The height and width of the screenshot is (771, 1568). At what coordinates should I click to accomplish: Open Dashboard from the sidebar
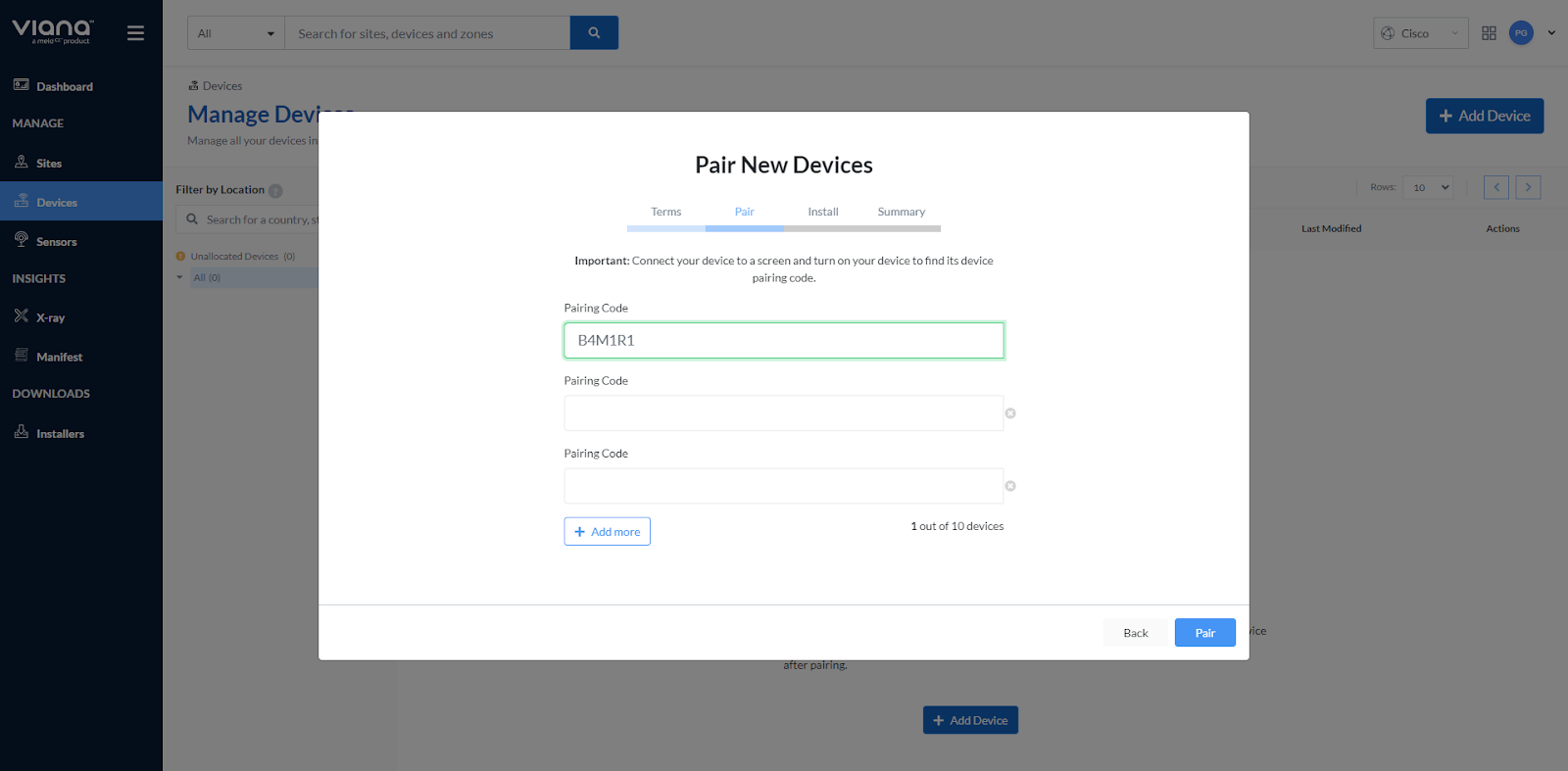point(65,86)
